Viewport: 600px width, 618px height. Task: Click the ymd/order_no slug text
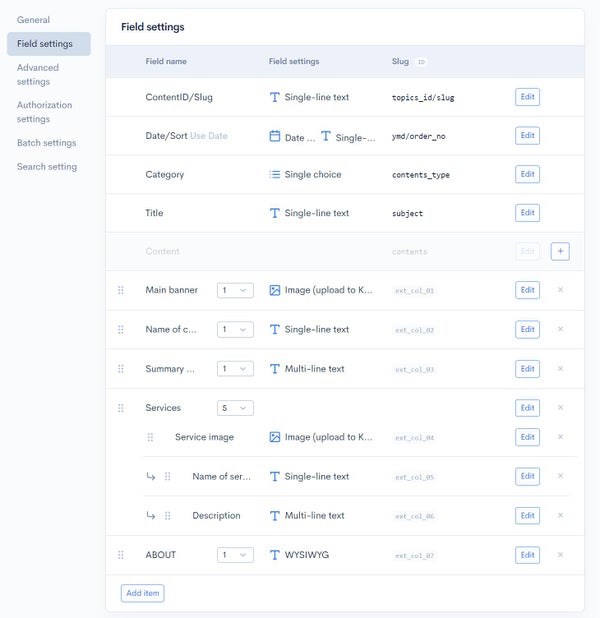coord(418,136)
